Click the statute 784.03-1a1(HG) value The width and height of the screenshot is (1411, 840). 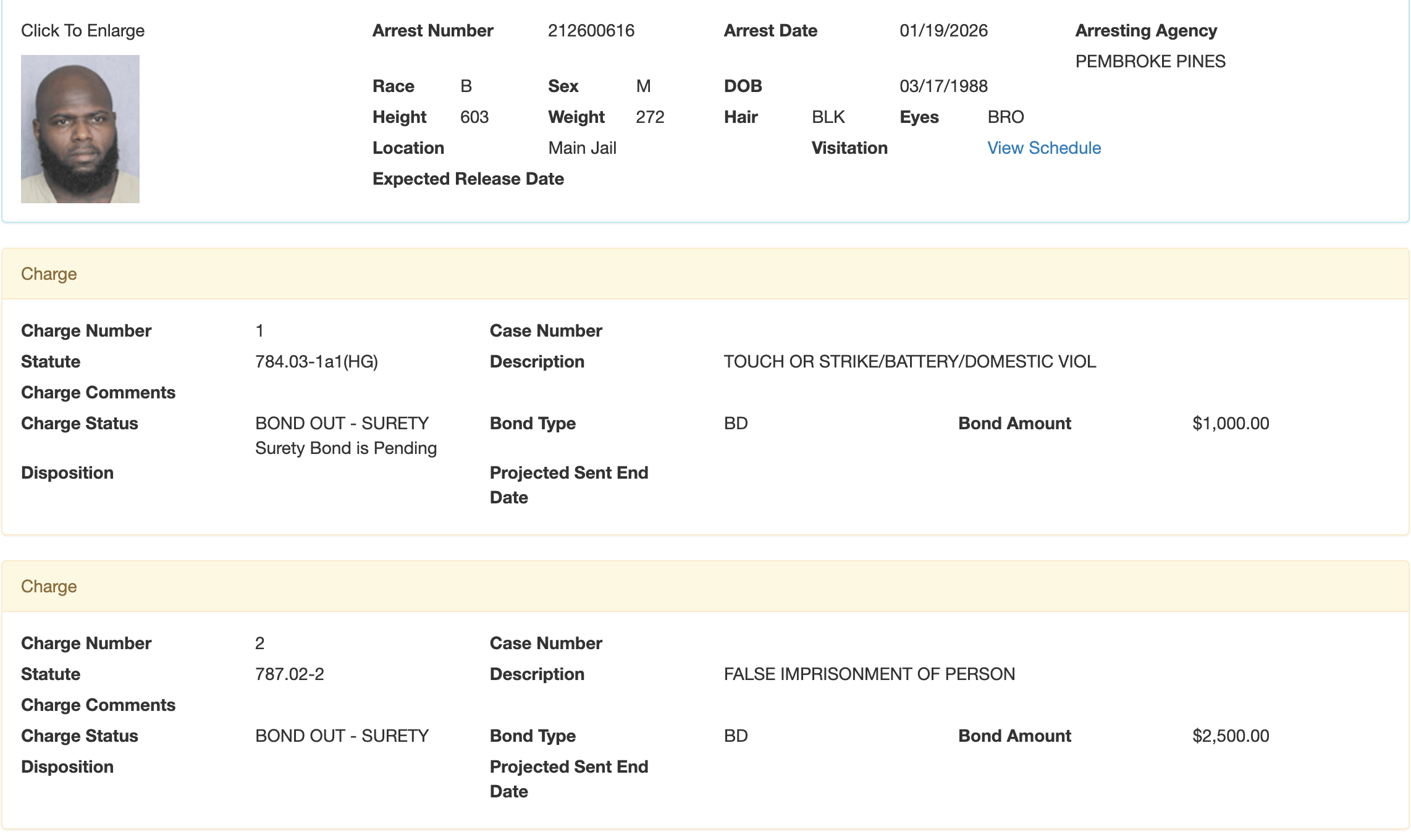coord(316,362)
